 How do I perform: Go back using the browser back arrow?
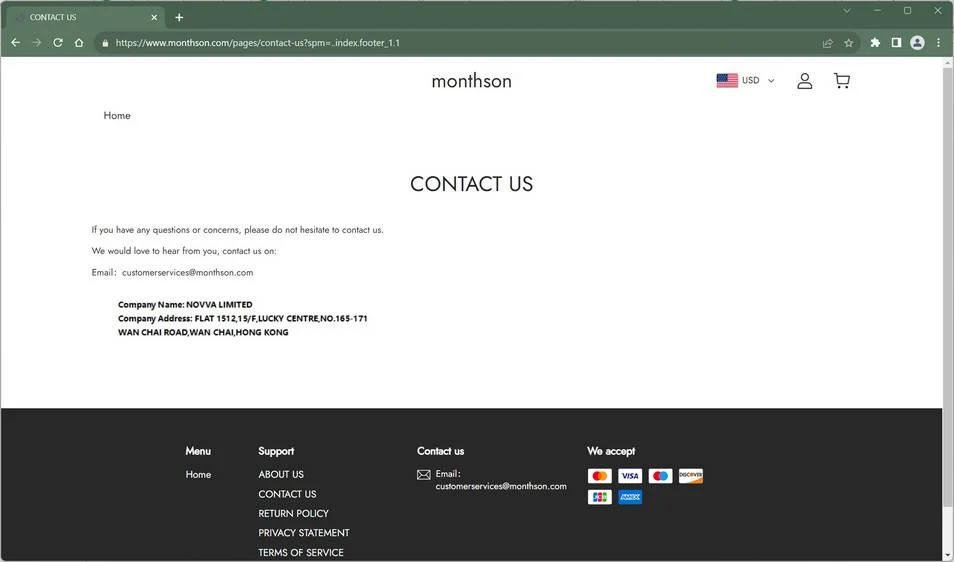16,43
